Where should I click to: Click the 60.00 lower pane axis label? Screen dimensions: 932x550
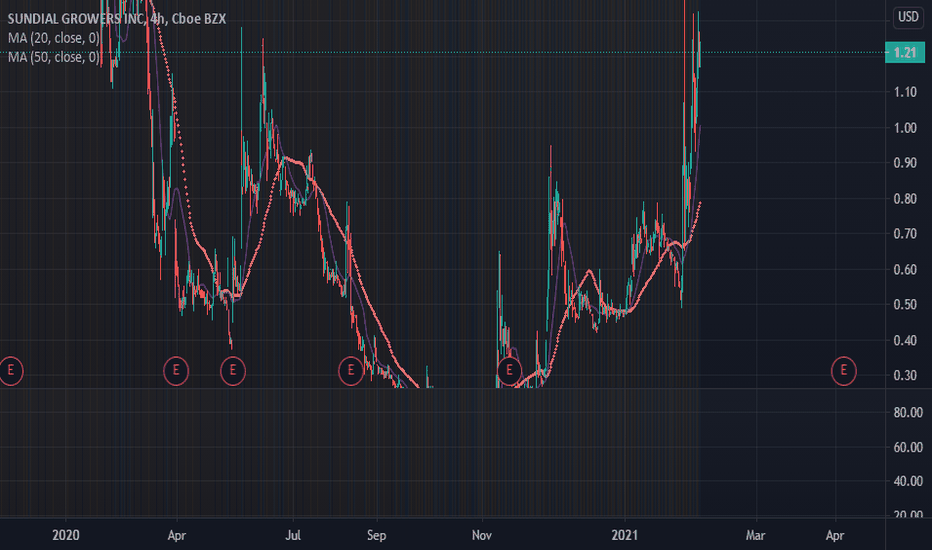point(908,447)
